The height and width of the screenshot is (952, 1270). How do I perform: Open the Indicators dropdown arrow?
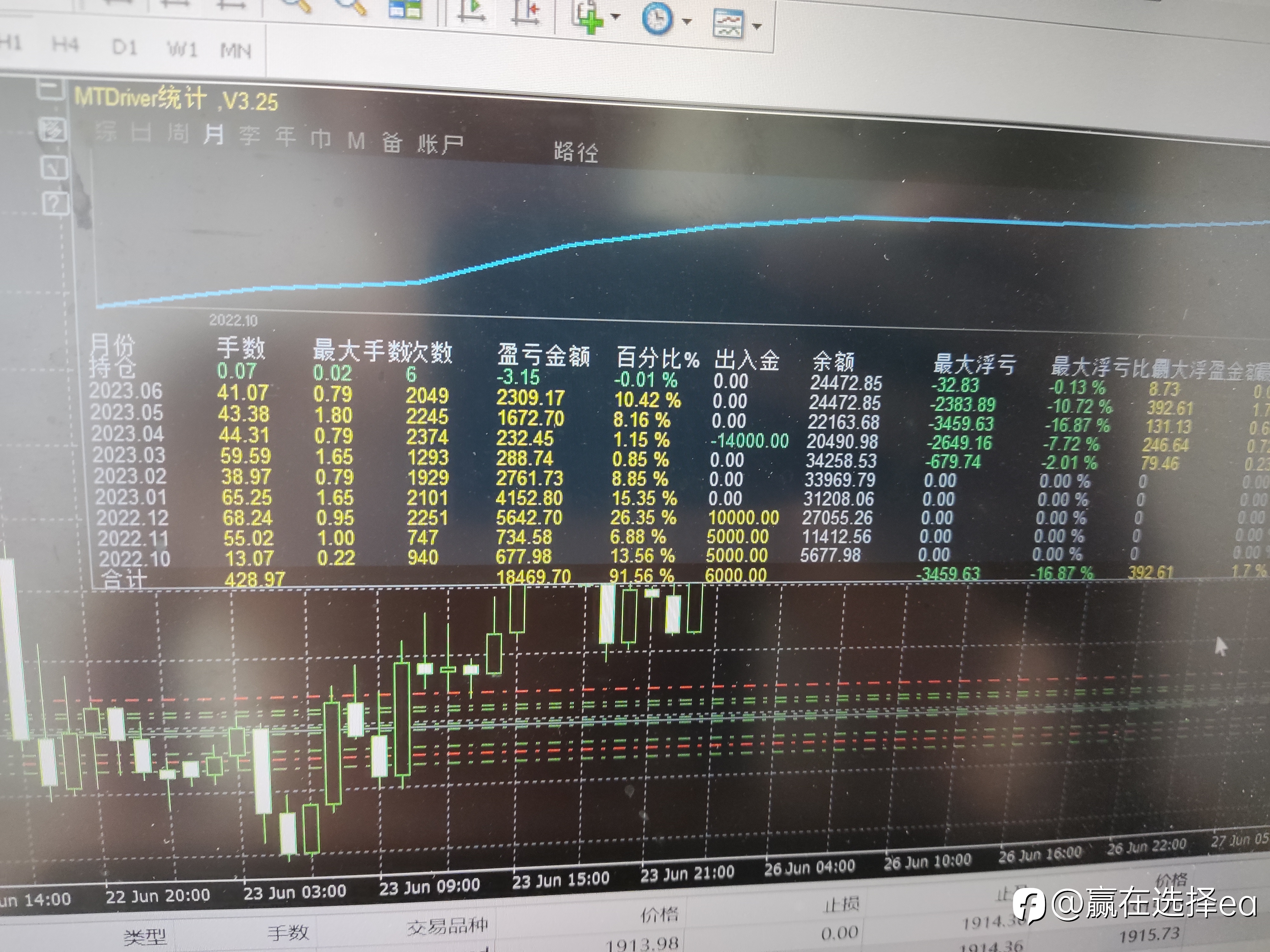pos(616,17)
